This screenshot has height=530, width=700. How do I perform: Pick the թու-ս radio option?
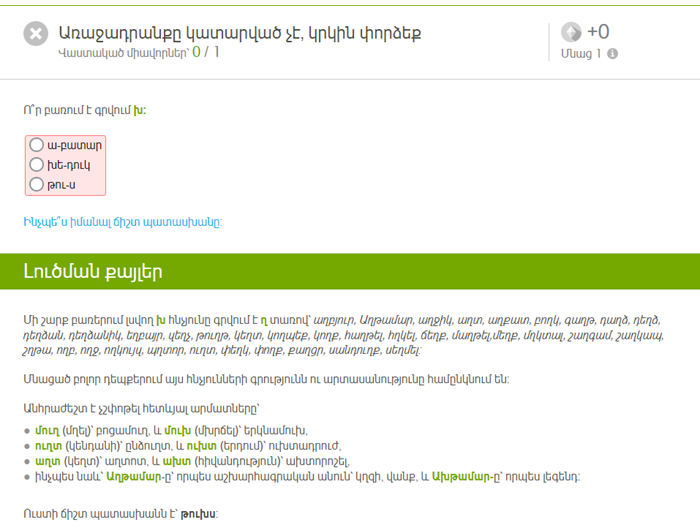click(37, 184)
